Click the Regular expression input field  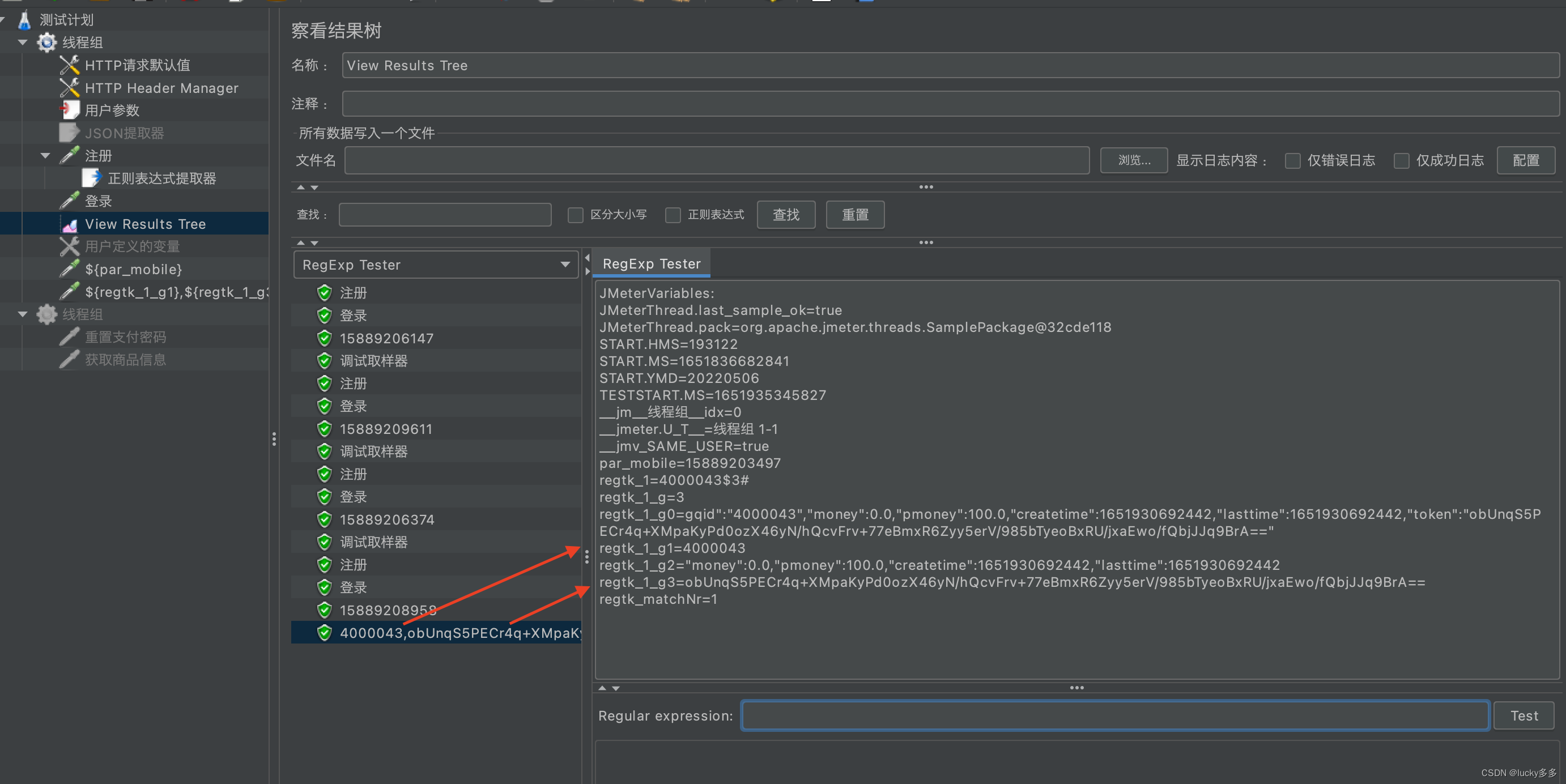(x=1114, y=715)
